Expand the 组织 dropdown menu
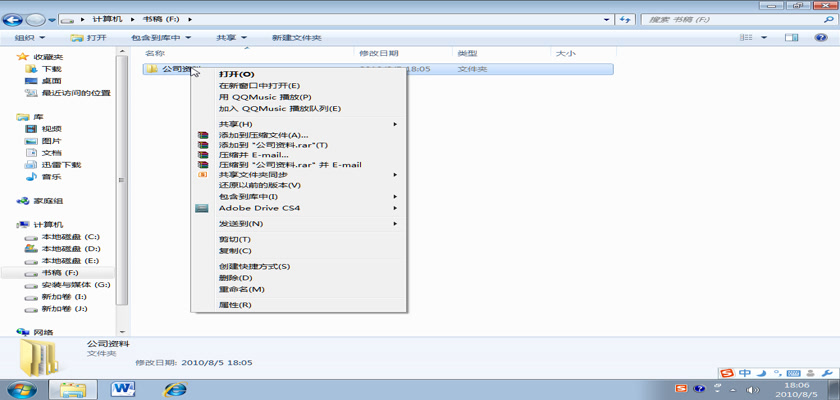This screenshot has height=400, width=840. (x=29, y=38)
